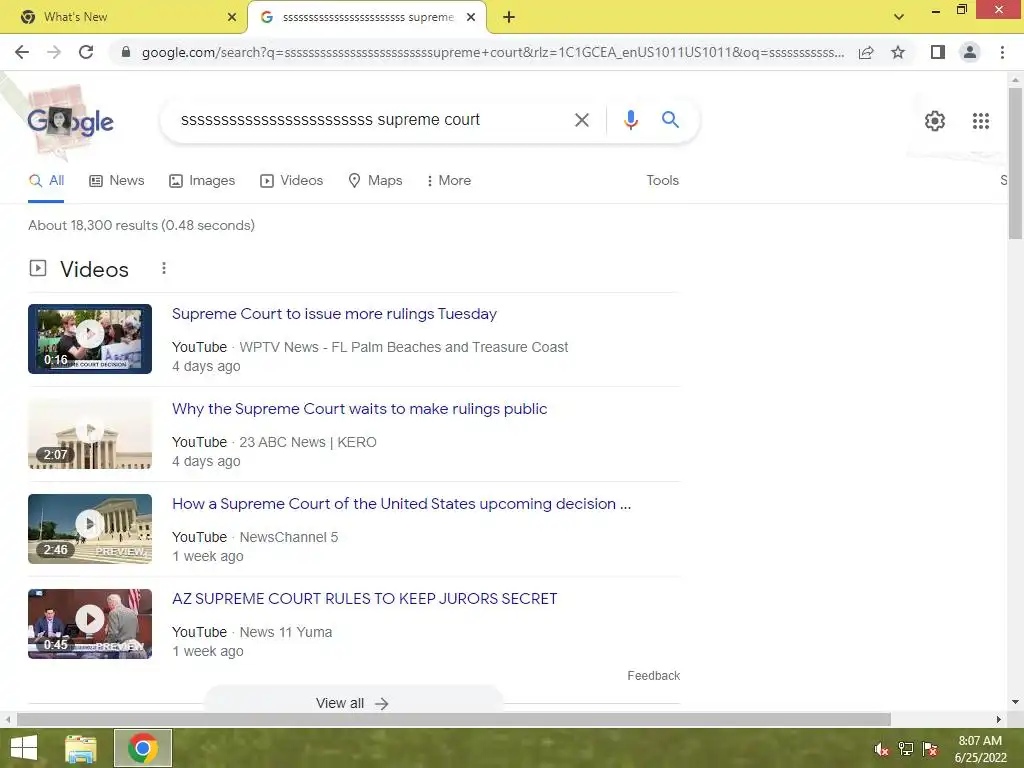
Task: Open Chrome three-dot menu
Action: click(x=1002, y=52)
